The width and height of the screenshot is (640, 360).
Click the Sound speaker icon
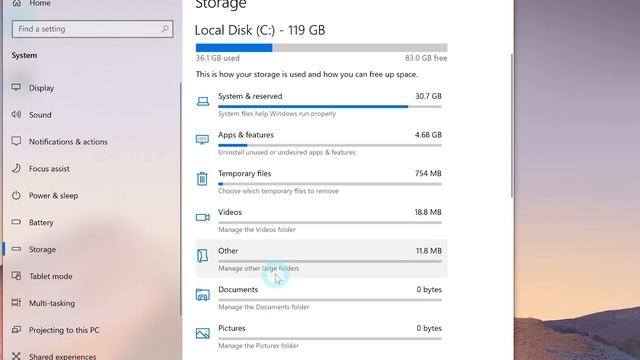(x=16, y=114)
